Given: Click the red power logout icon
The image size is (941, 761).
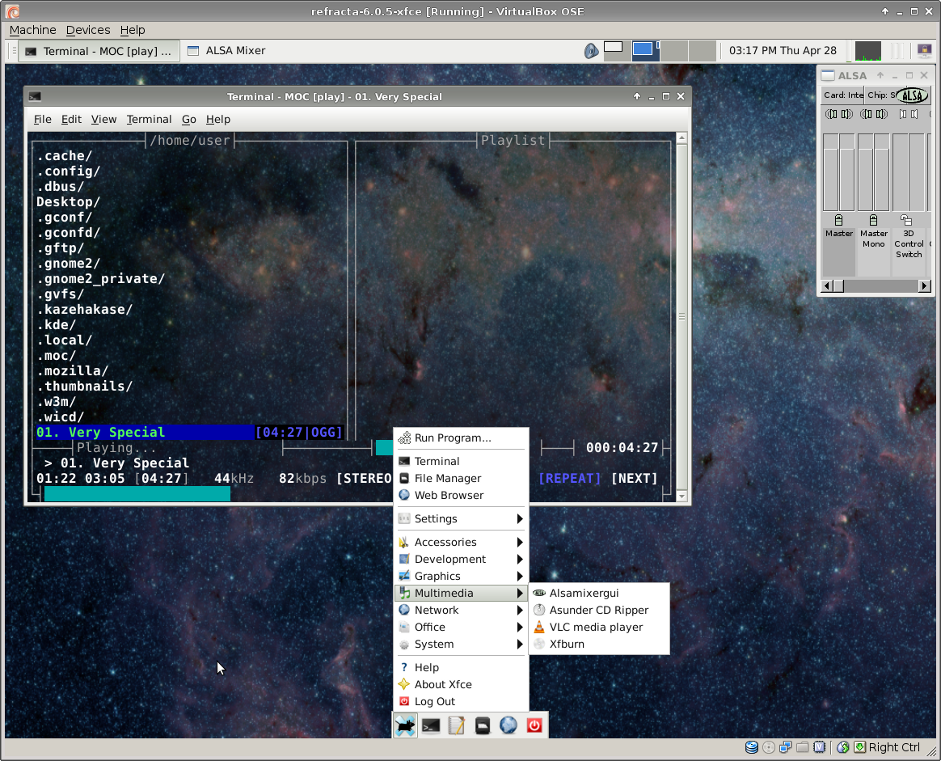Looking at the screenshot, I should (534, 726).
